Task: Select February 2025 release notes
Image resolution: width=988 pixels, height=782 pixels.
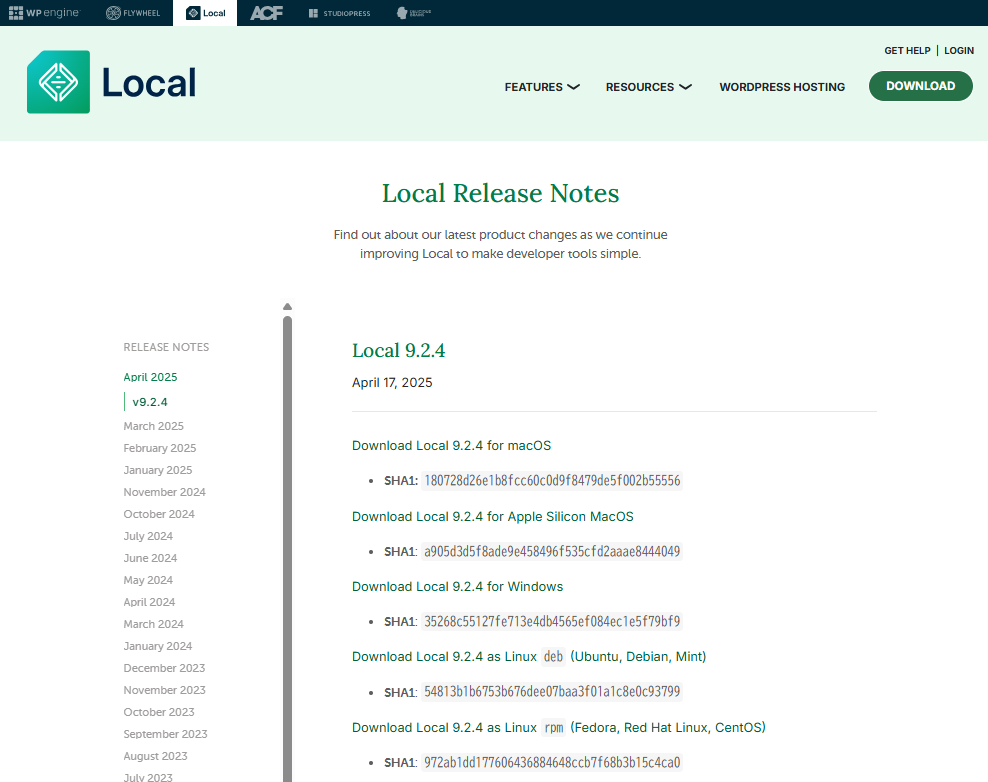Action: pos(159,448)
